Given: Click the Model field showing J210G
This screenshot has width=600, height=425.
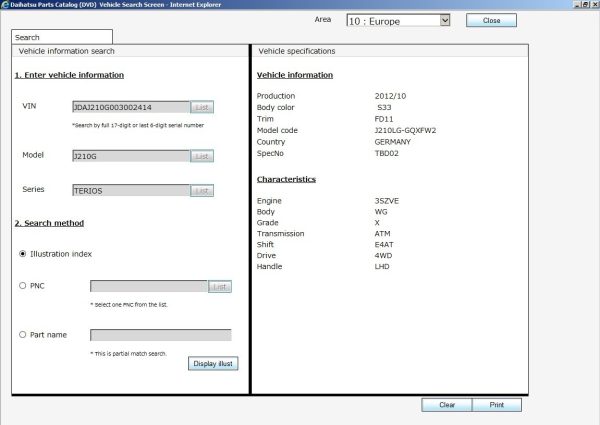Looking at the screenshot, I should coord(131,156).
